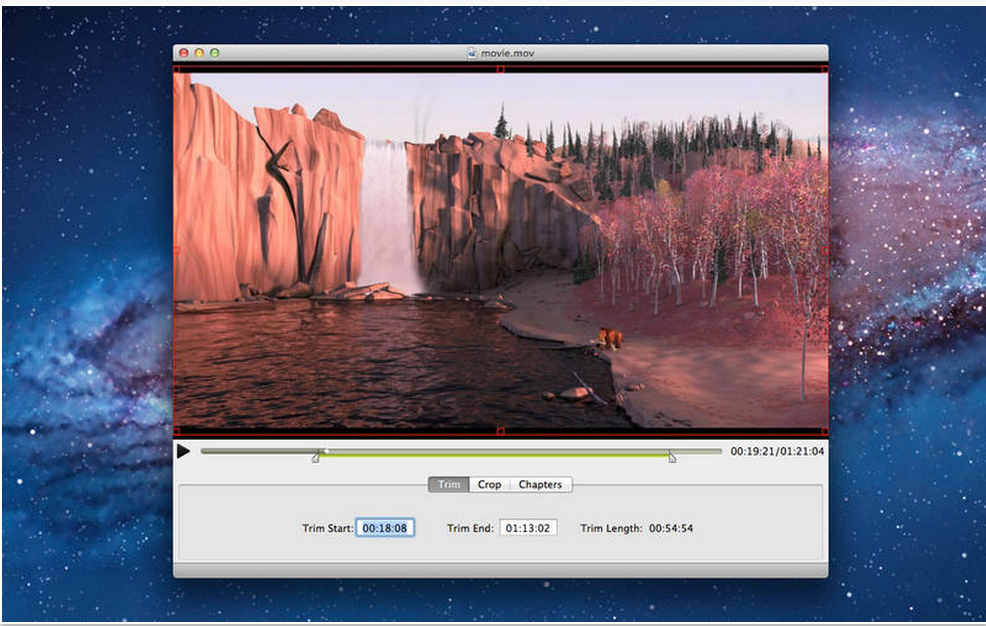
Task: Click the movie.mov window title
Action: pos(507,53)
